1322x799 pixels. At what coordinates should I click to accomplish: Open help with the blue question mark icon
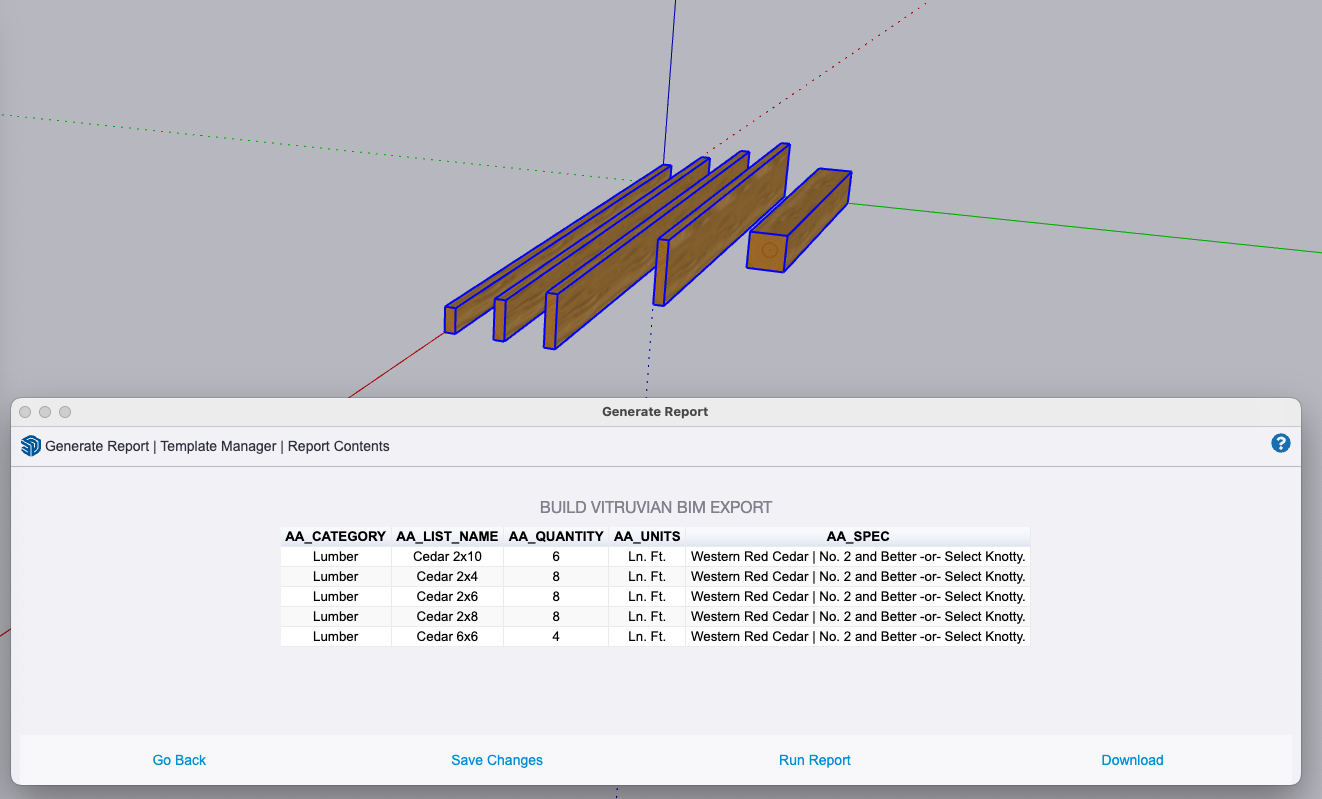point(1281,443)
